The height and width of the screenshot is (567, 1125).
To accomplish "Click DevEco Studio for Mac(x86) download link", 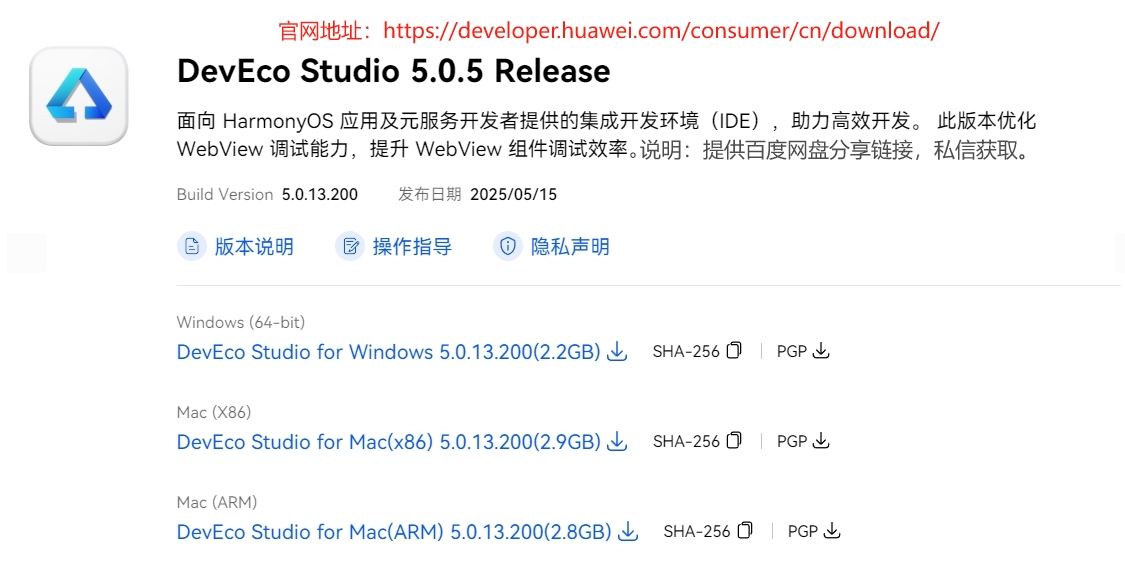I will click(x=388, y=442).
